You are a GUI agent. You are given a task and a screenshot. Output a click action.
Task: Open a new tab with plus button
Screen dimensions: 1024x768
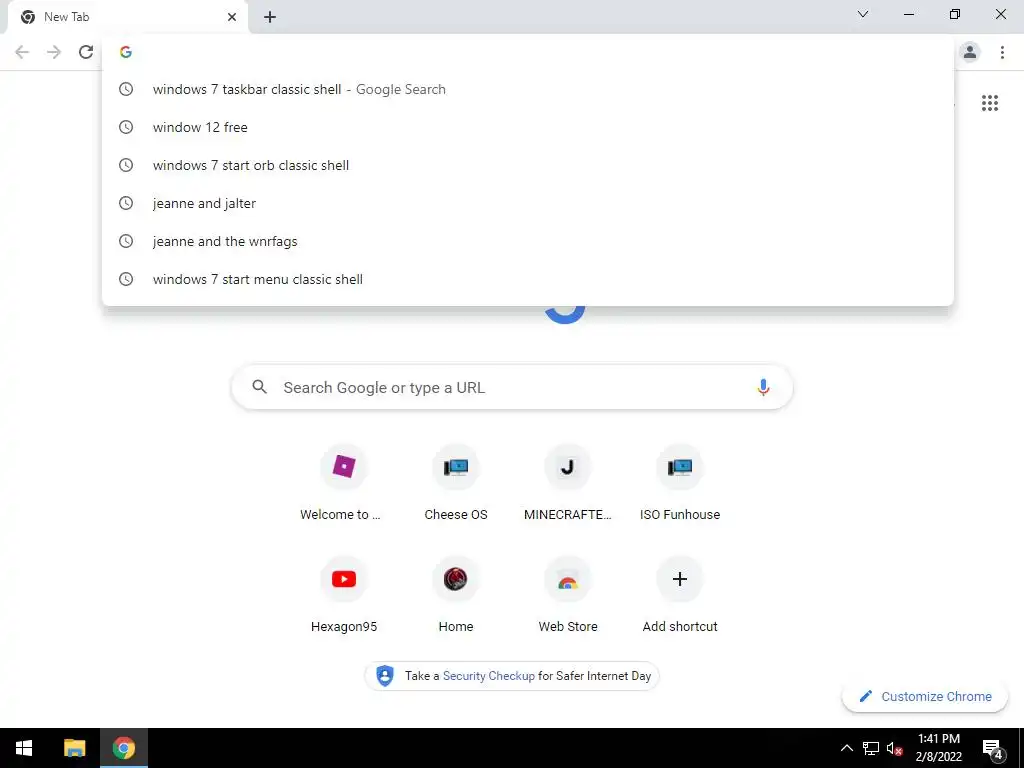[270, 17]
